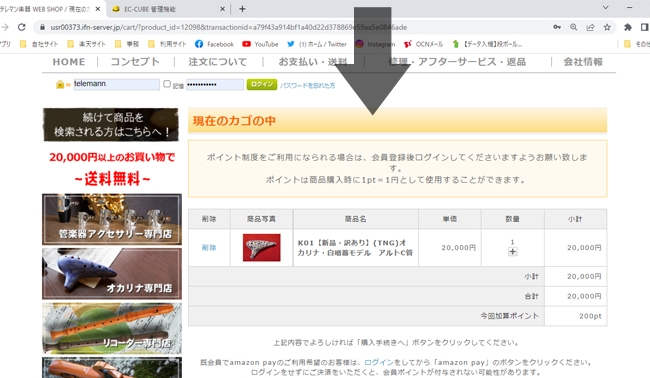Bookmark this page with the star icon
650x378 pixels.
tap(607, 27)
